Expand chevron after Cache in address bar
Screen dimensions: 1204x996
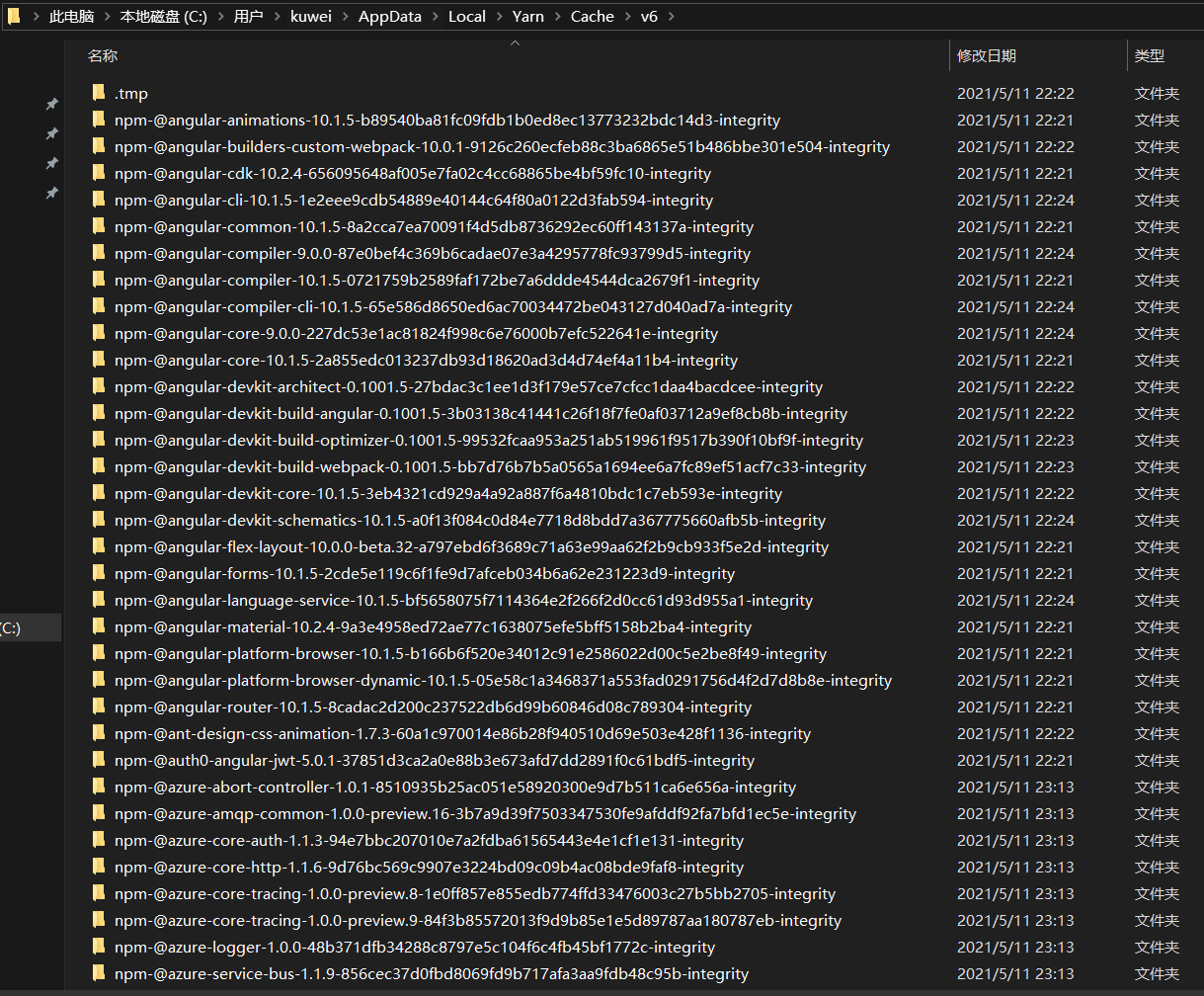pyautogui.click(x=627, y=17)
